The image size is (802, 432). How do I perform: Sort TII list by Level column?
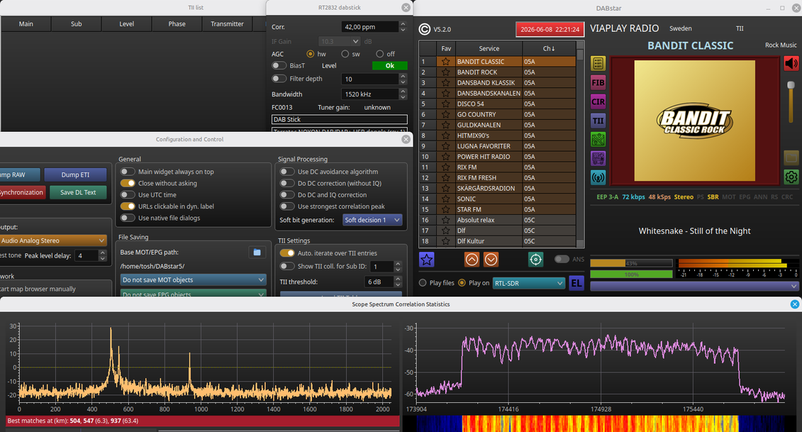point(127,24)
